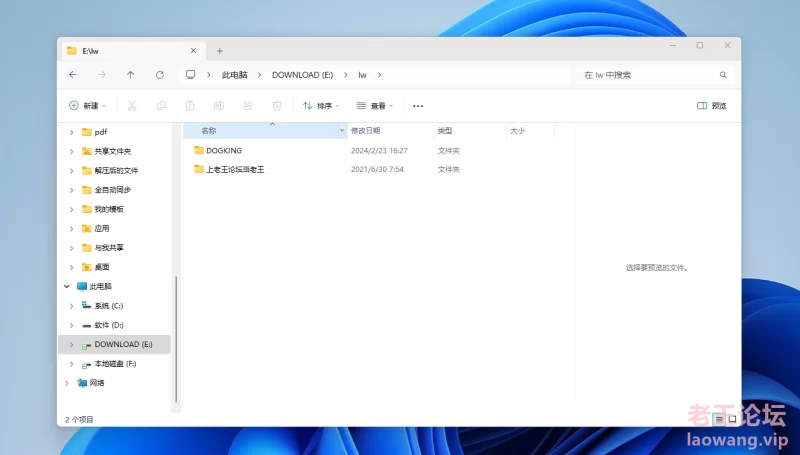Viewport: 800px width, 455px height.
Task: Select 我的模板 in navigation pane
Action: point(109,209)
